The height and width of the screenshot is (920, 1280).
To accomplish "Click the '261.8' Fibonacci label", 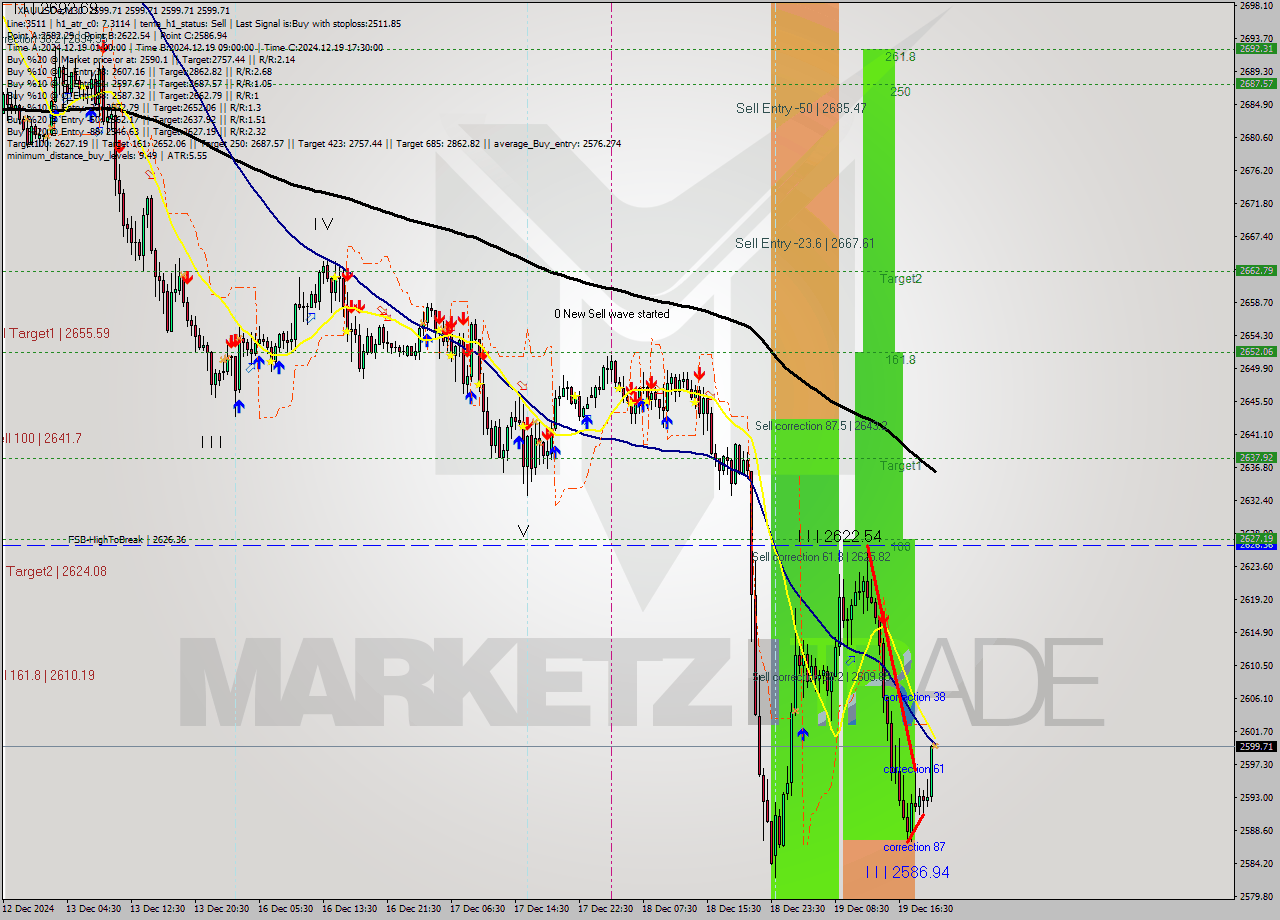I will pyautogui.click(x=900, y=57).
